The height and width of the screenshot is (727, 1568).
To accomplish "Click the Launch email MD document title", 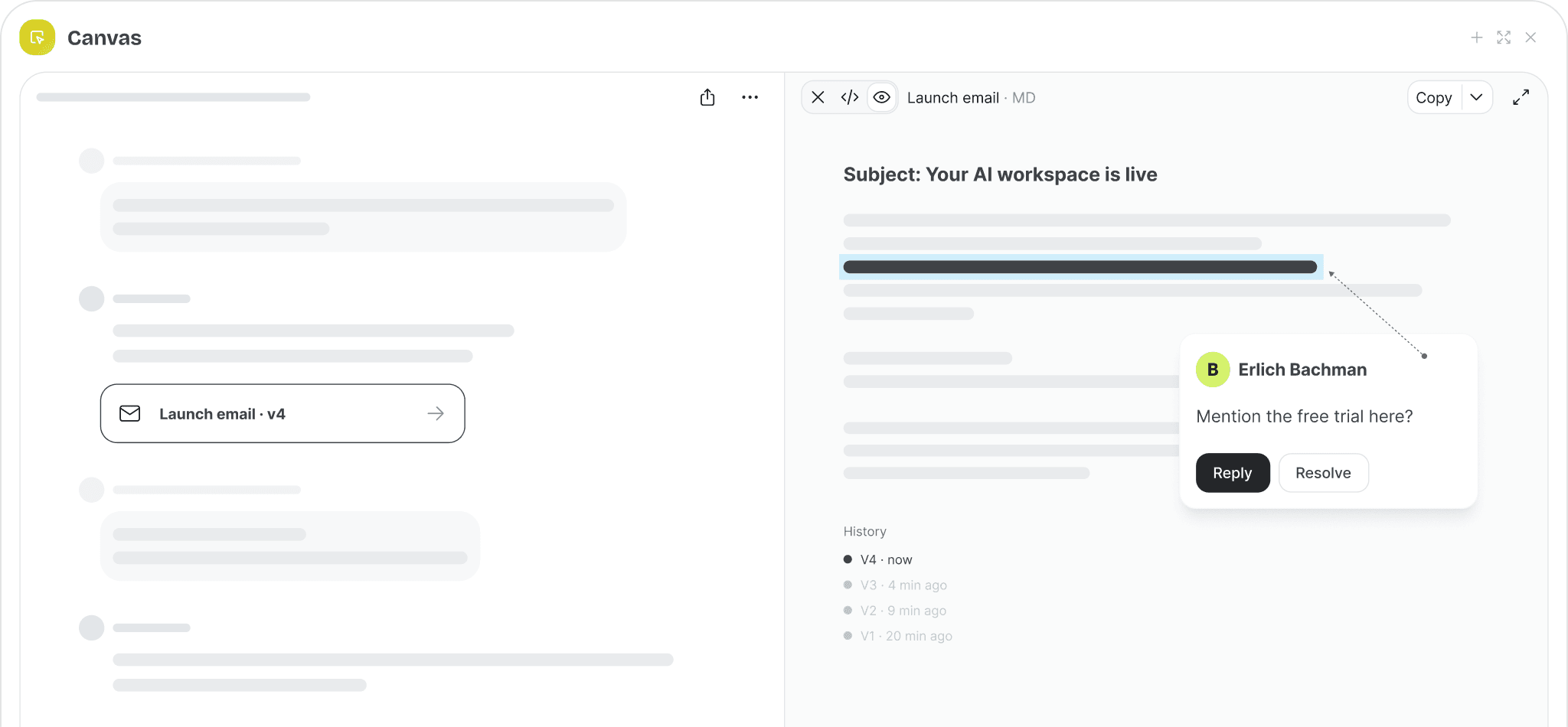I will [x=971, y=97].
